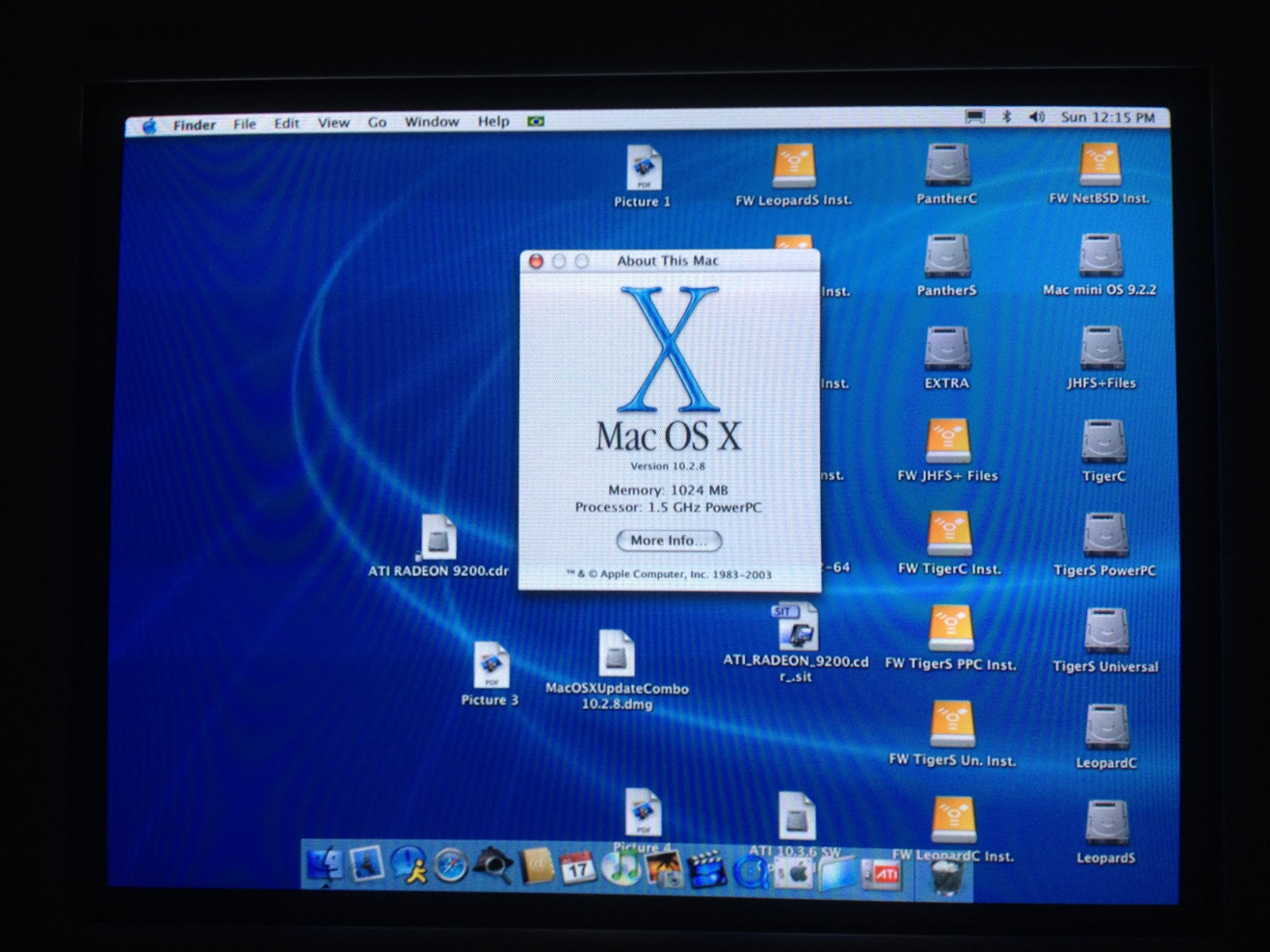The width and height of the screenshot is (1270, 952).
Task: Click the Bluetooth status icon
Action: click(x=1006, y=117)
